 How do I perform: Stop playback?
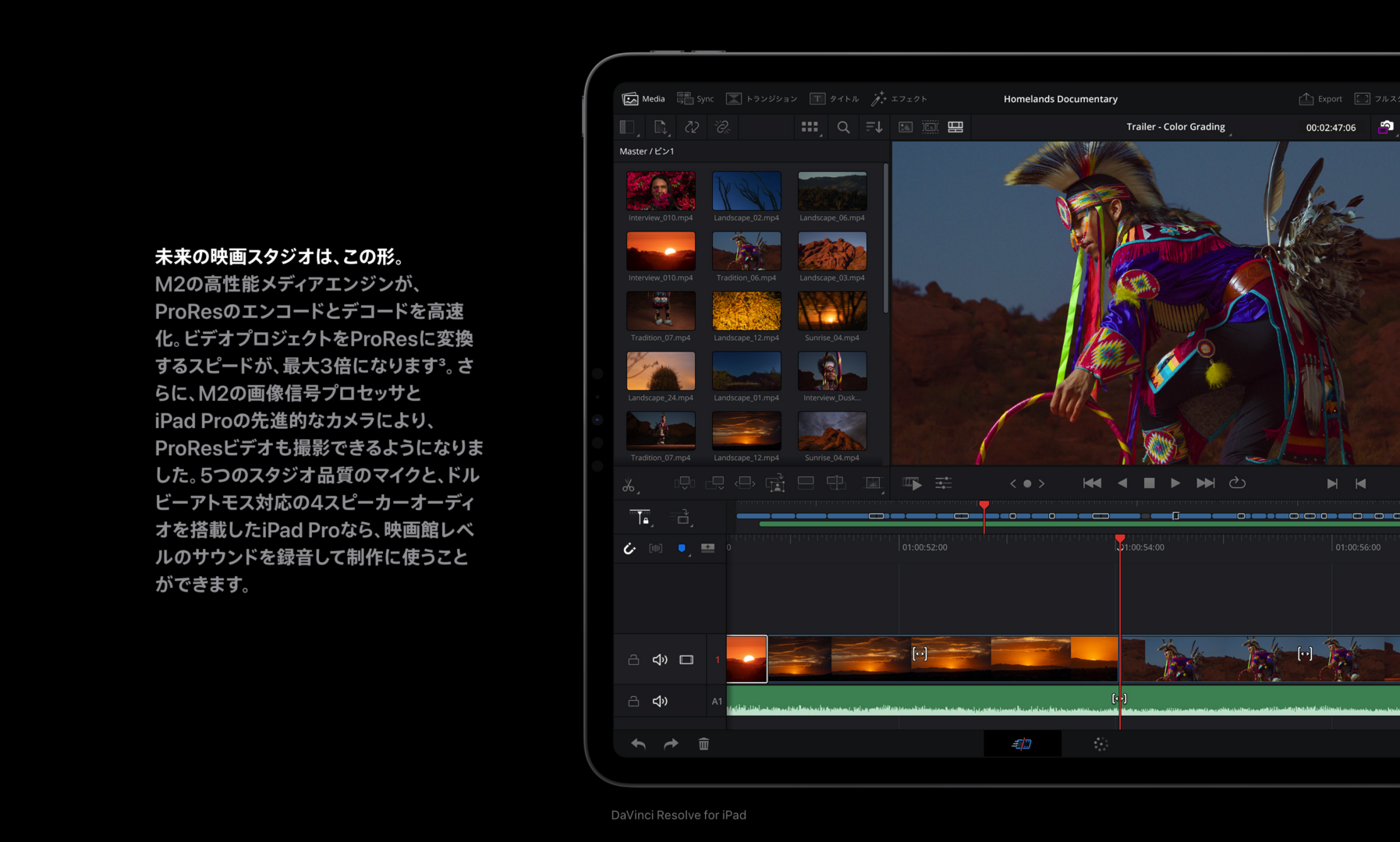pos(1149,483)
